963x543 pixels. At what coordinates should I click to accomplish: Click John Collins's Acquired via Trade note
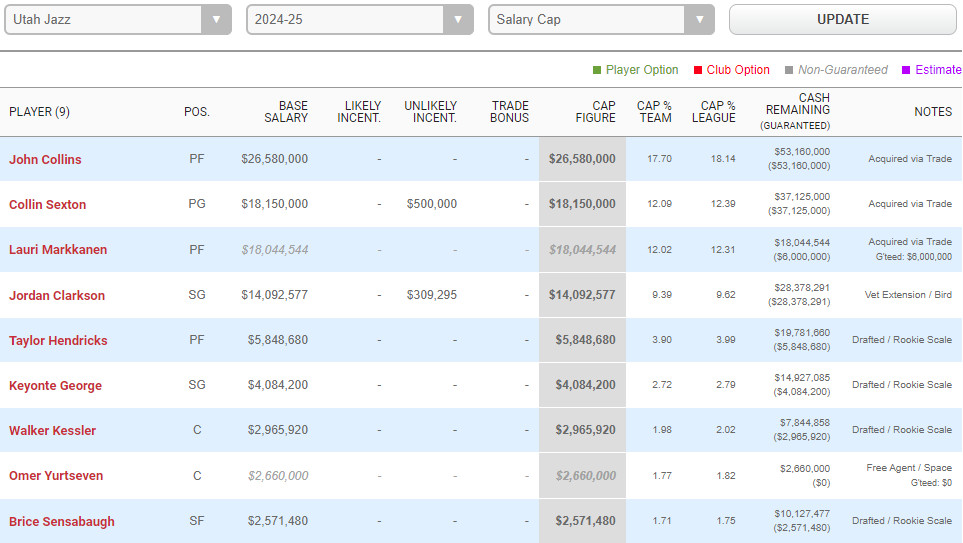coord(910,158)
